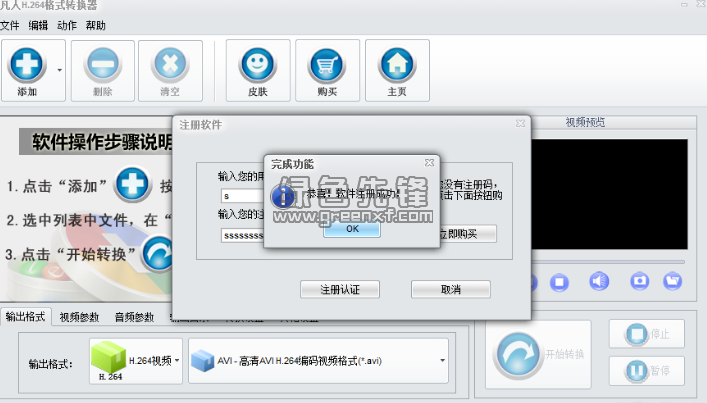Open the 帮助 (Help) menu
This screenshot has width=707, height=403.
pos(96,25)
